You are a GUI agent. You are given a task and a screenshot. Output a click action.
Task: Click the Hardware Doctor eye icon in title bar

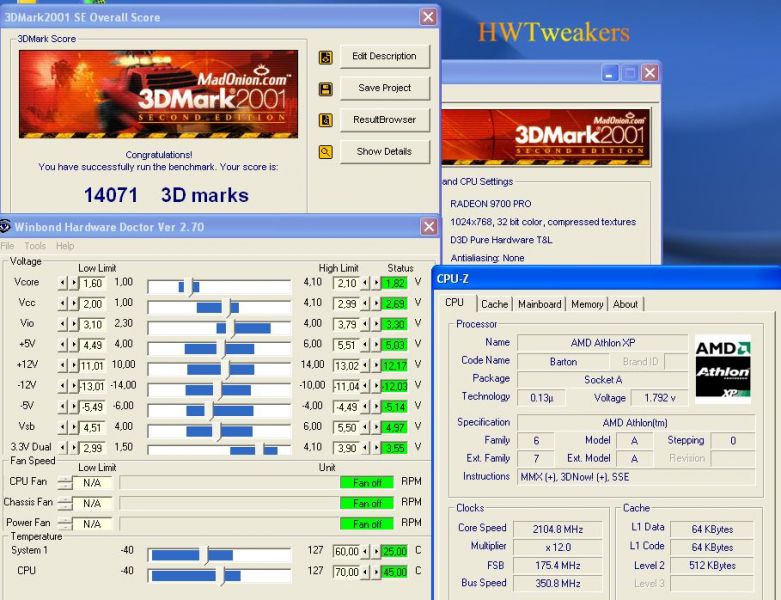point(5,227)
